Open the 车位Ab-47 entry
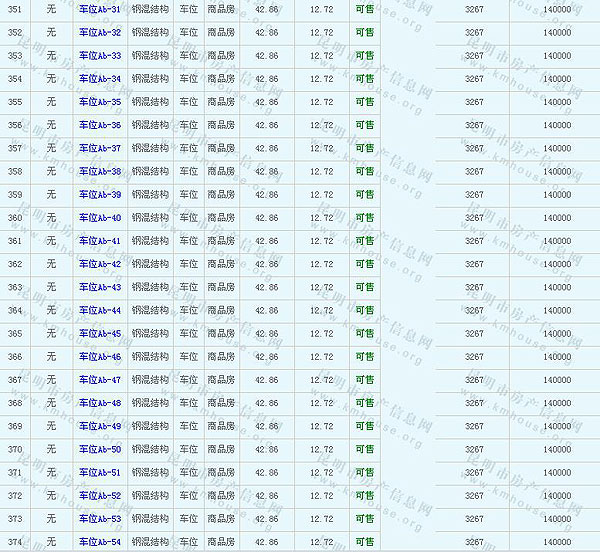 (x=100, y=380)
